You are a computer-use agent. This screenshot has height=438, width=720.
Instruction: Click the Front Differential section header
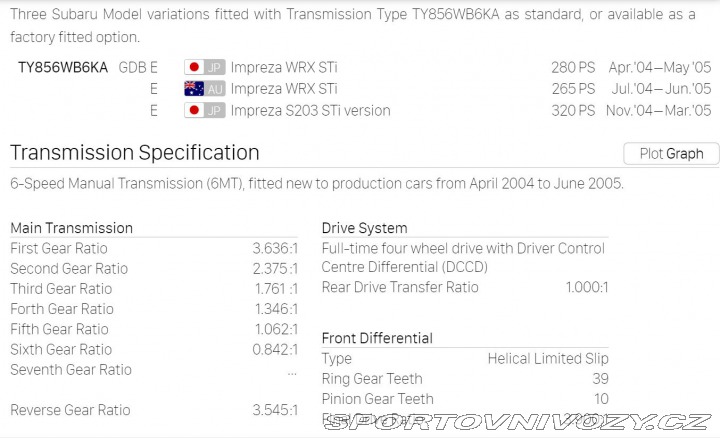click(377, 338)
